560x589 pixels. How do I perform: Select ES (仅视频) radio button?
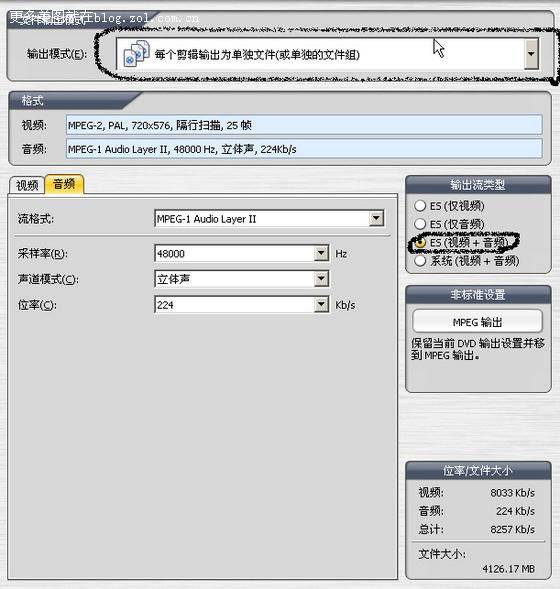[x=420, y=206]
